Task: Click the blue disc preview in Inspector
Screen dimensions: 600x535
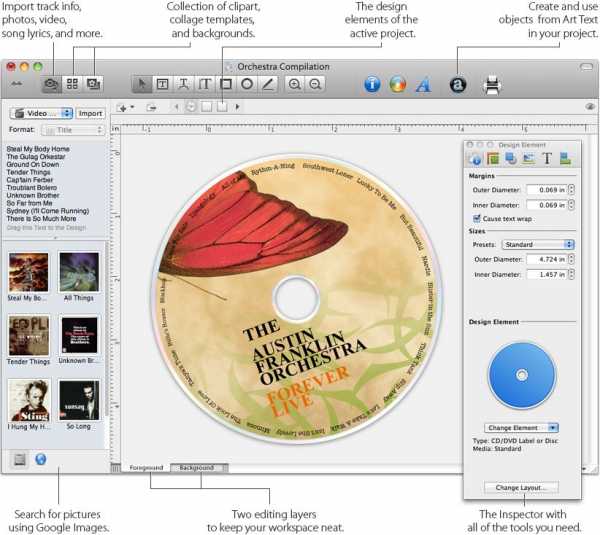Action: [522, 375]
